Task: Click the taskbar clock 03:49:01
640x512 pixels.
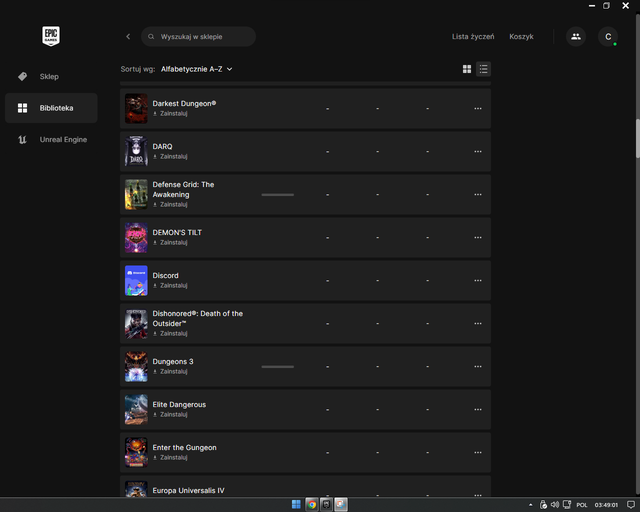Action: pos(606,505)
